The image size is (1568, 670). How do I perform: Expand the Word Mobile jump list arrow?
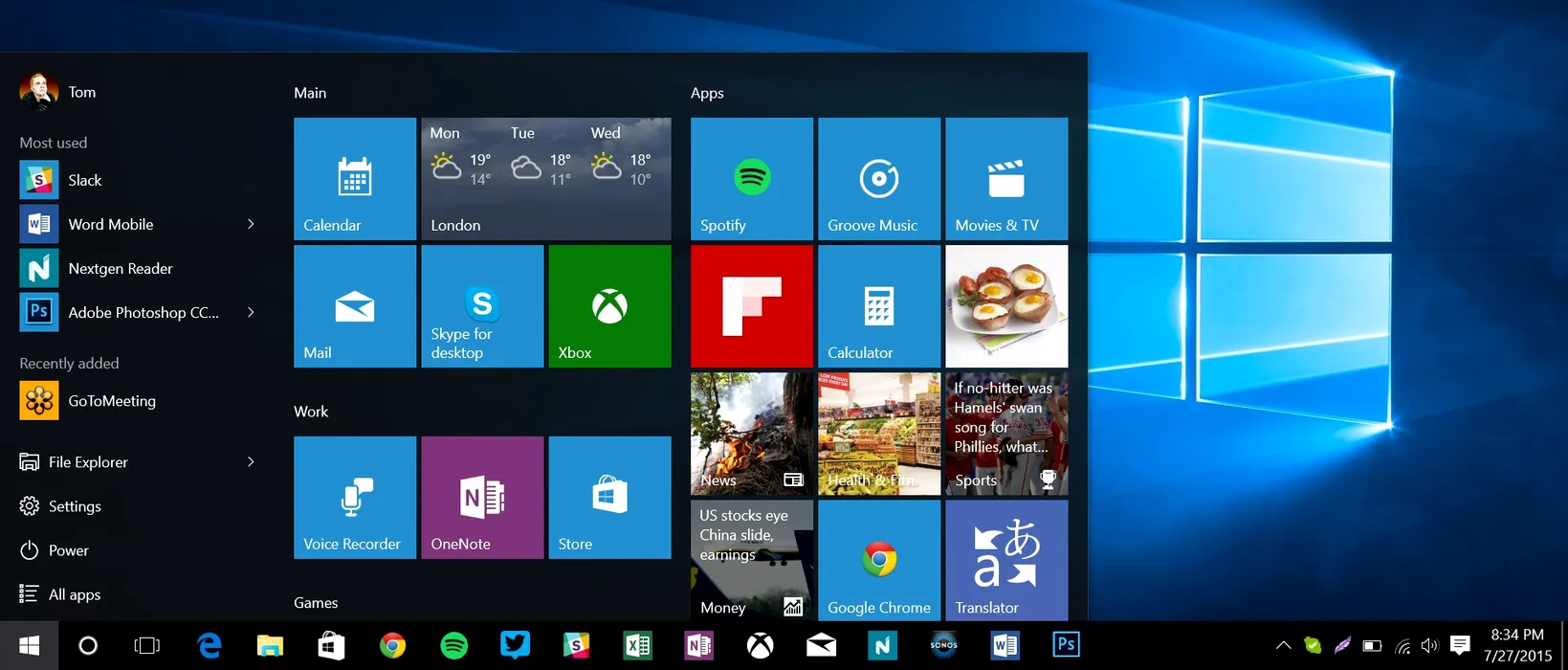pyautogui.click(x=251, y=224)
